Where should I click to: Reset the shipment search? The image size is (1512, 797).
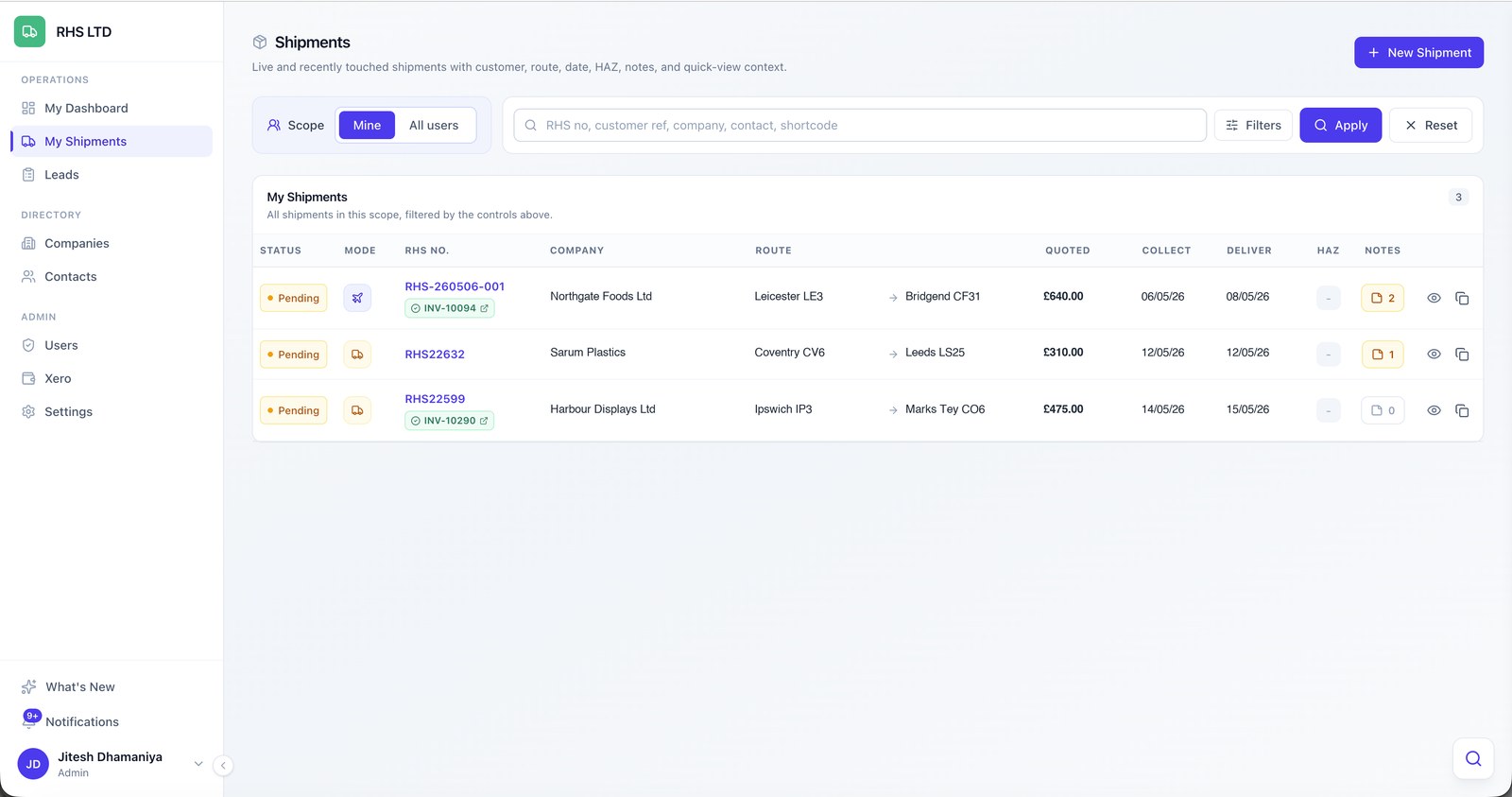[1430, 125]
